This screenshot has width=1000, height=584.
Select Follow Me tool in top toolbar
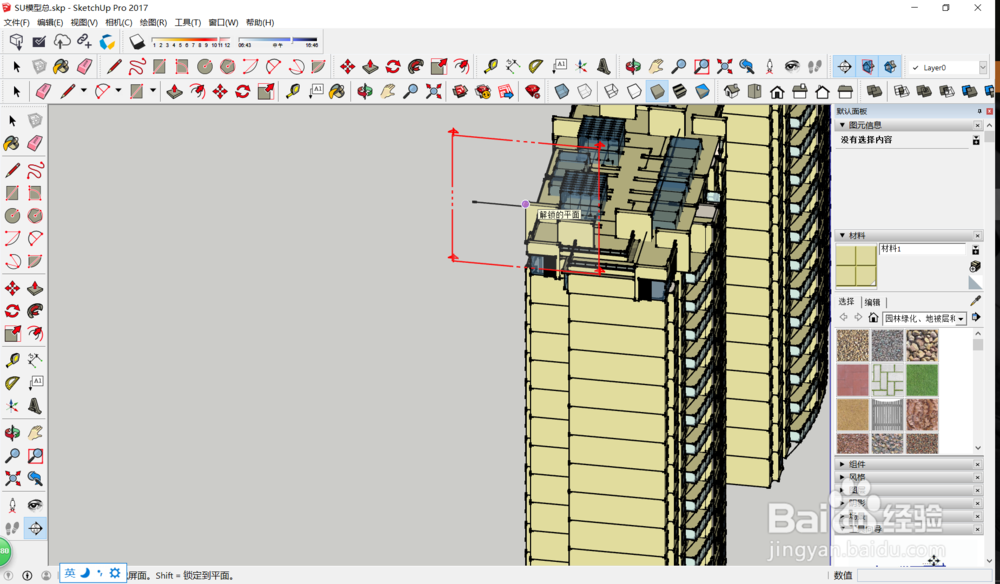[x=416, y=66]
